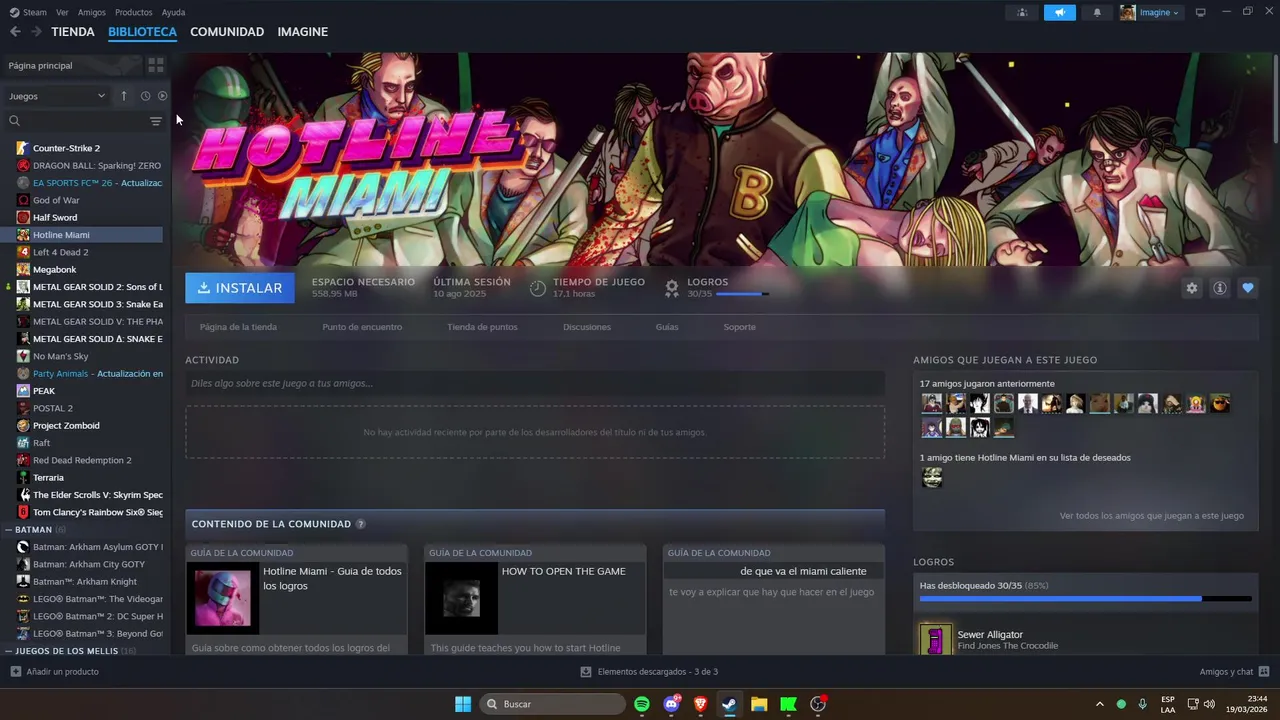Screen dimensions: 1280x720
Task: Switch to the COMUNIDAD tab
Action: click(x=227, y=32)
